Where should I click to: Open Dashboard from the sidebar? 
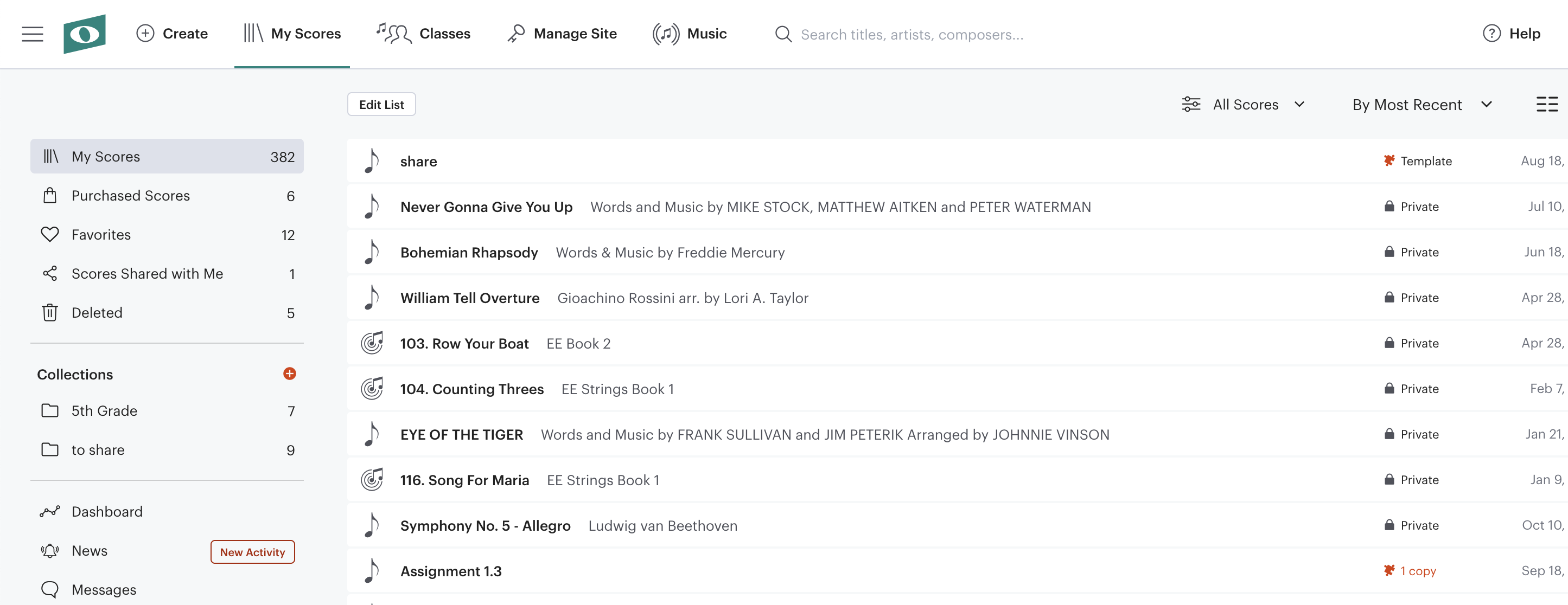click(x=167, y=511)
